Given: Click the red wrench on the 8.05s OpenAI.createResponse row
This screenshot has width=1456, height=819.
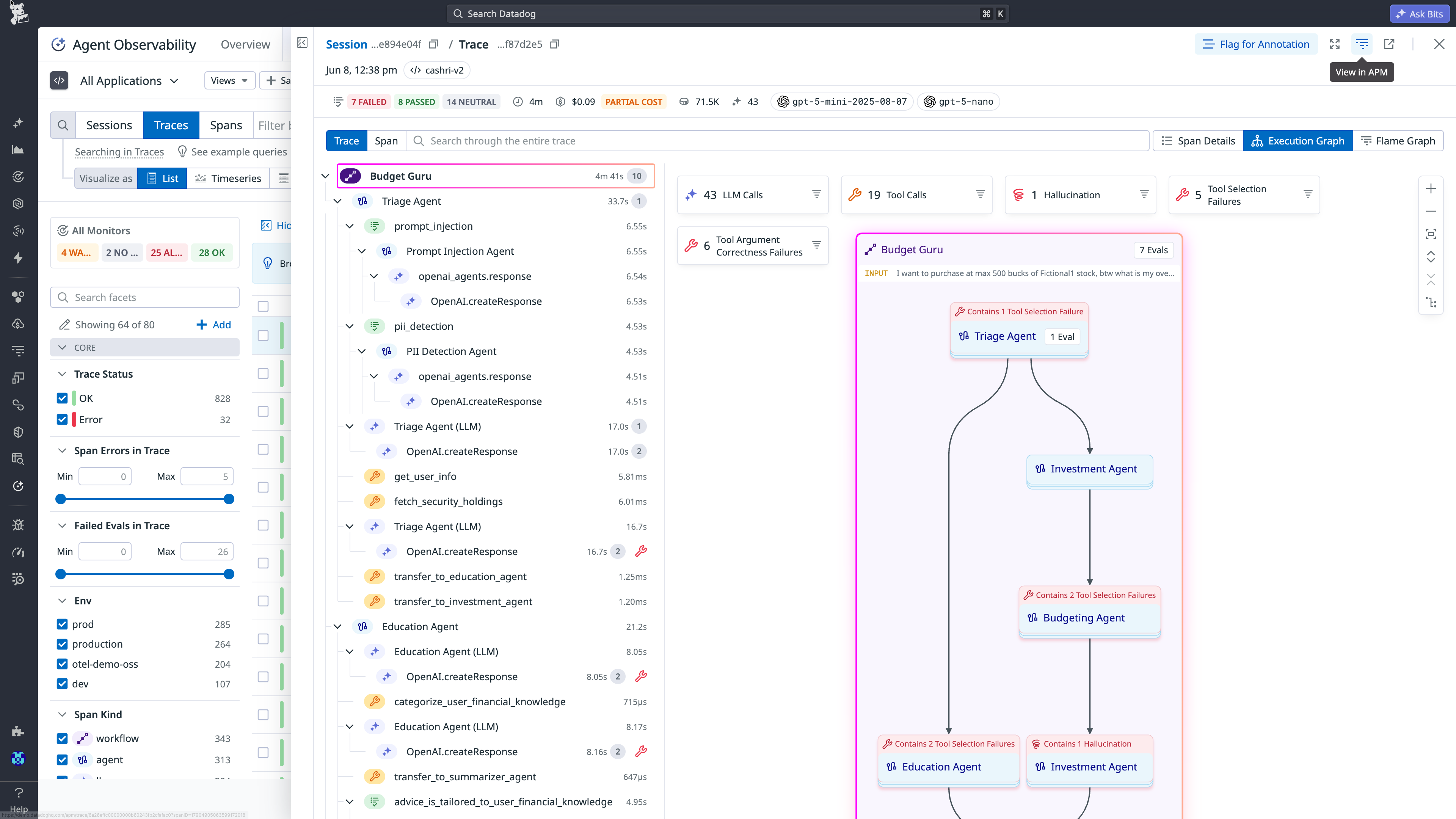Looking at the screenshot, I should click(641, 676).
